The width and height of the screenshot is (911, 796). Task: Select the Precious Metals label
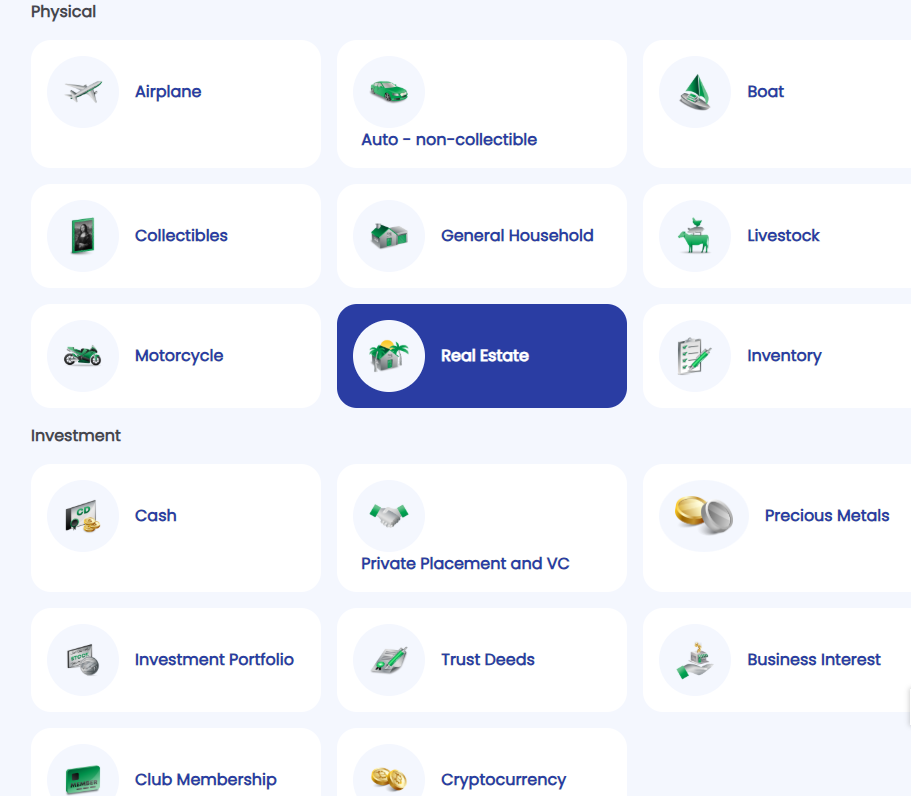click(x=827, y=516)
